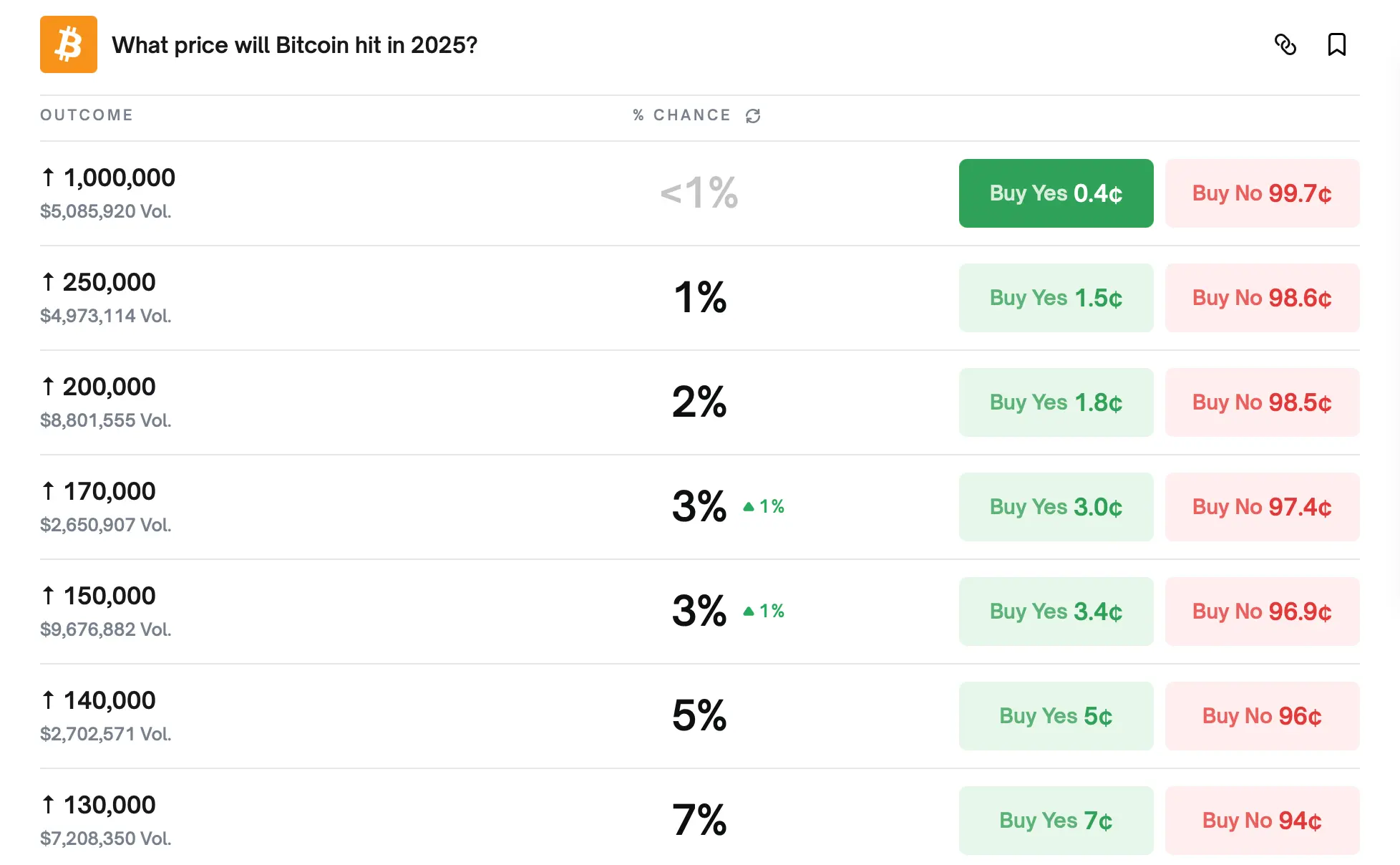Buy No at 98.6¢ for 250,000 outcome
1400x865 pixels.
click(x=1262, y=297)
